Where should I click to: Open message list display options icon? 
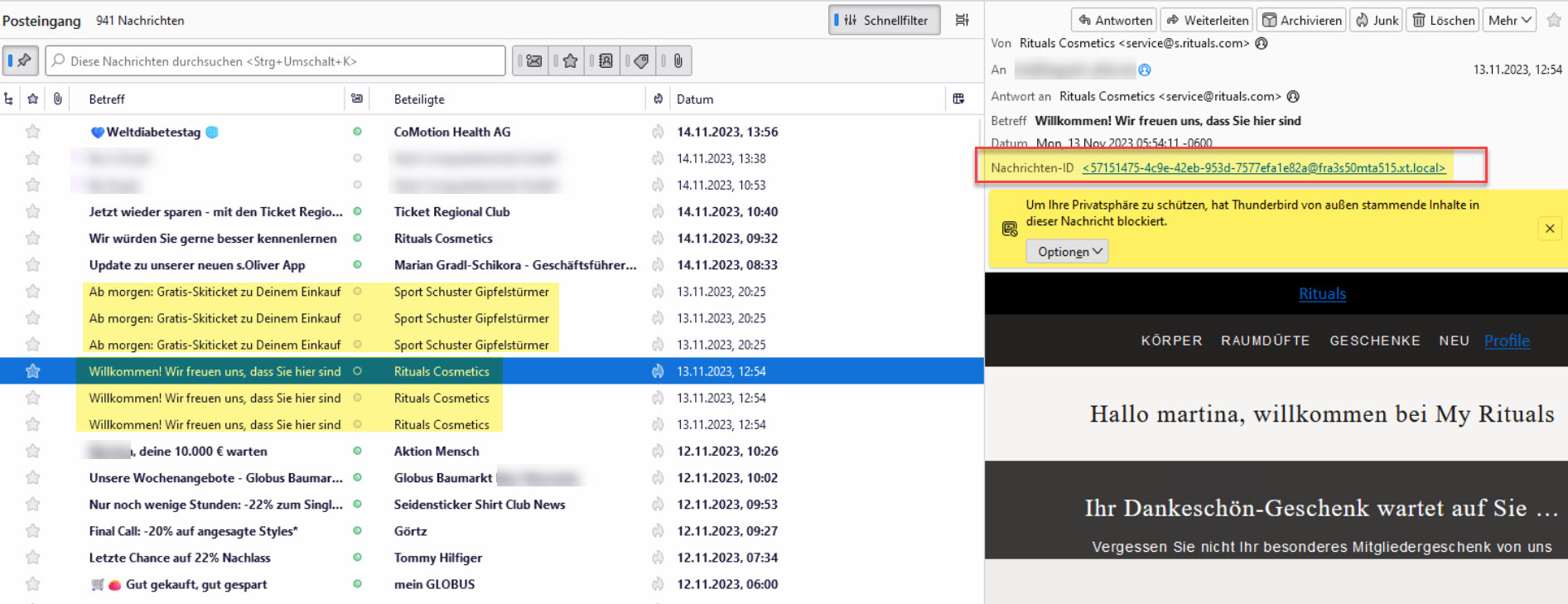pyautogui.click(x=962, y=20)
